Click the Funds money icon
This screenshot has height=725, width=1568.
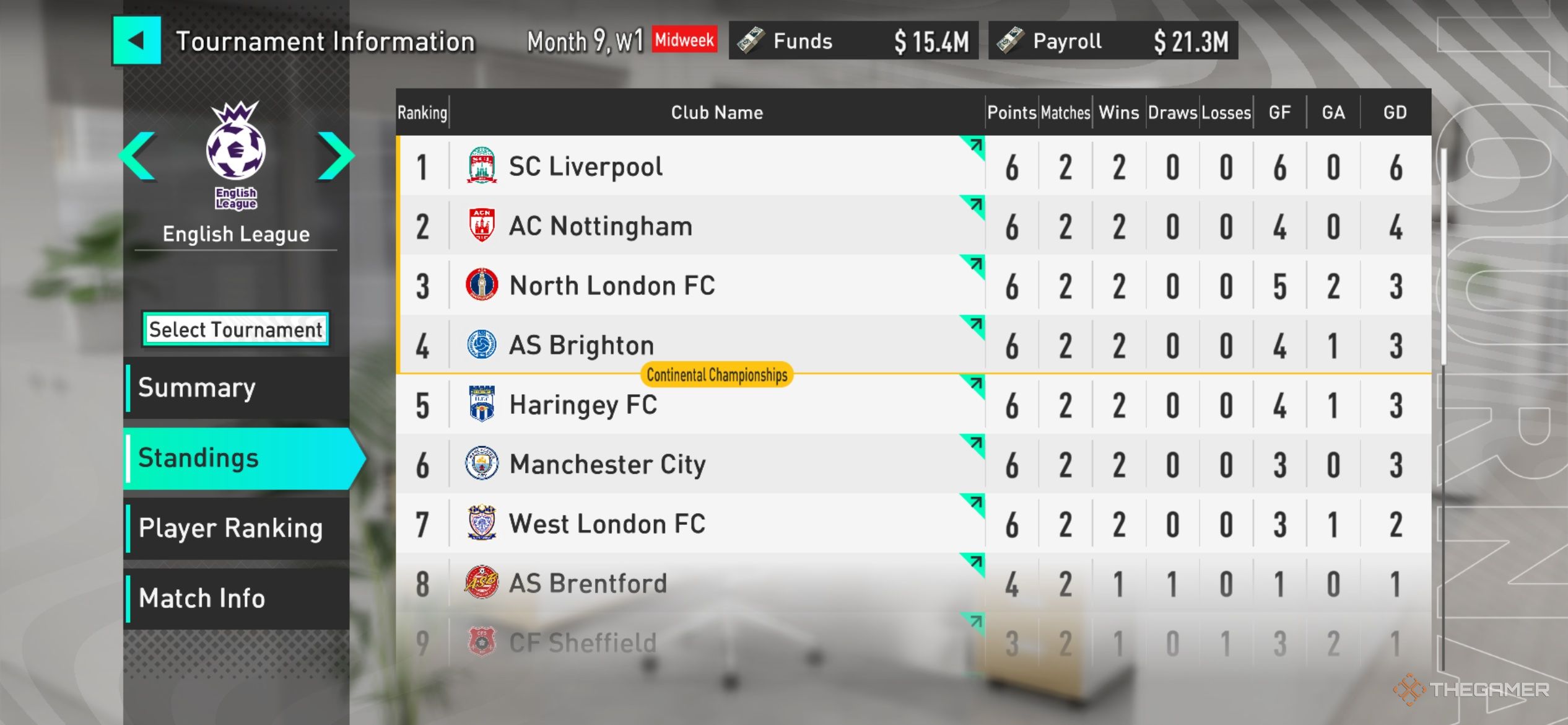point(751,41)
